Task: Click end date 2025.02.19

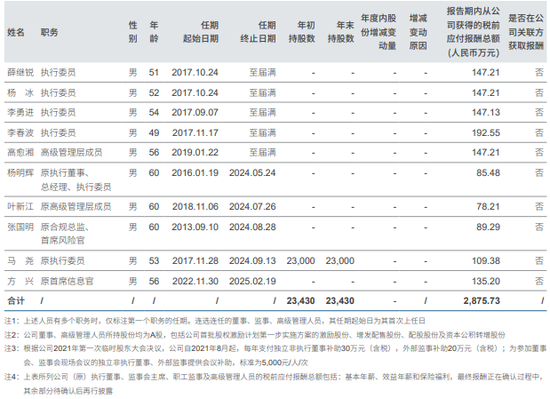Action: (x=253, y=281)
